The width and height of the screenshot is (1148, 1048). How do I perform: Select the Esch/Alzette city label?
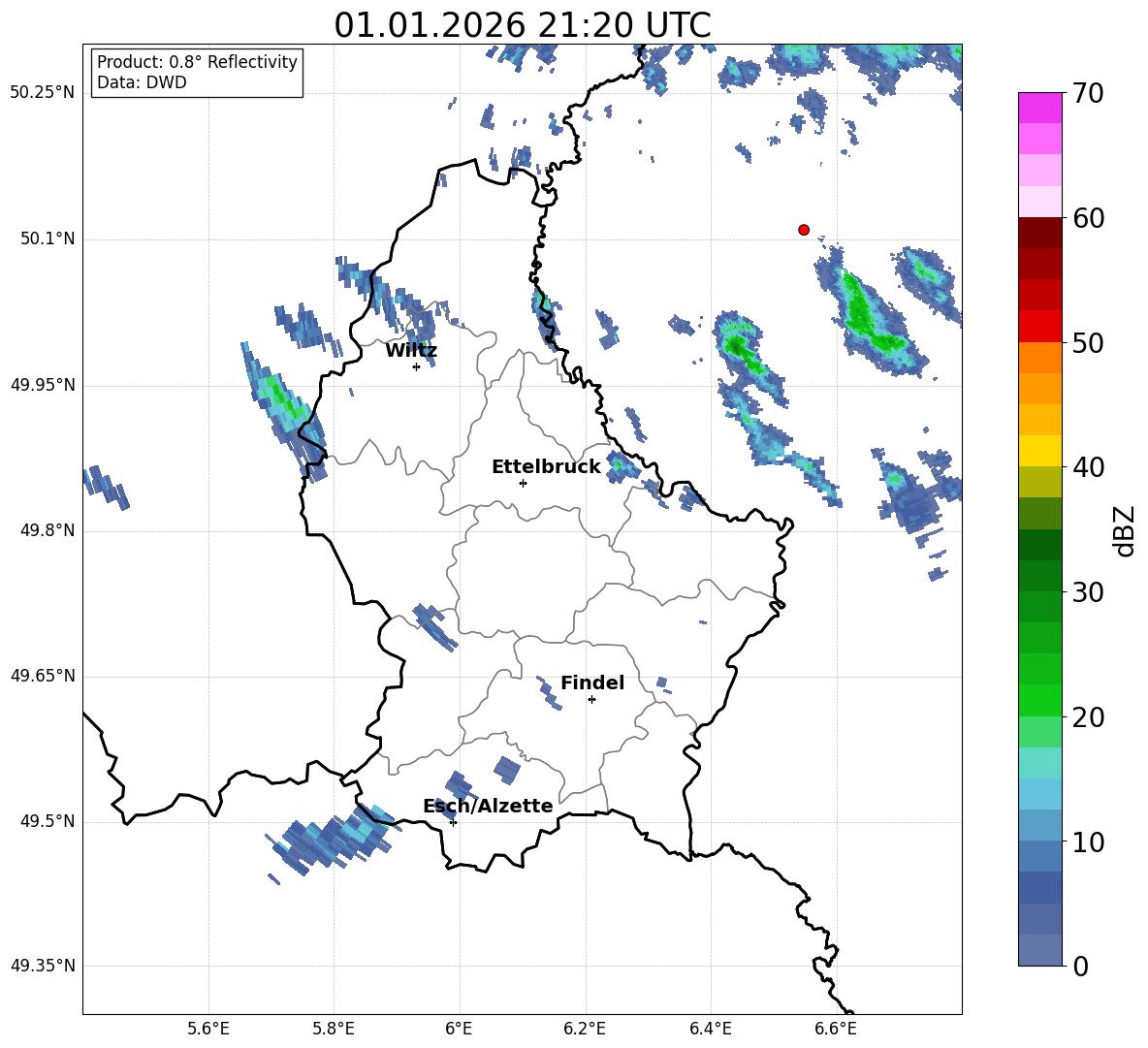click(x=489, y=806)
